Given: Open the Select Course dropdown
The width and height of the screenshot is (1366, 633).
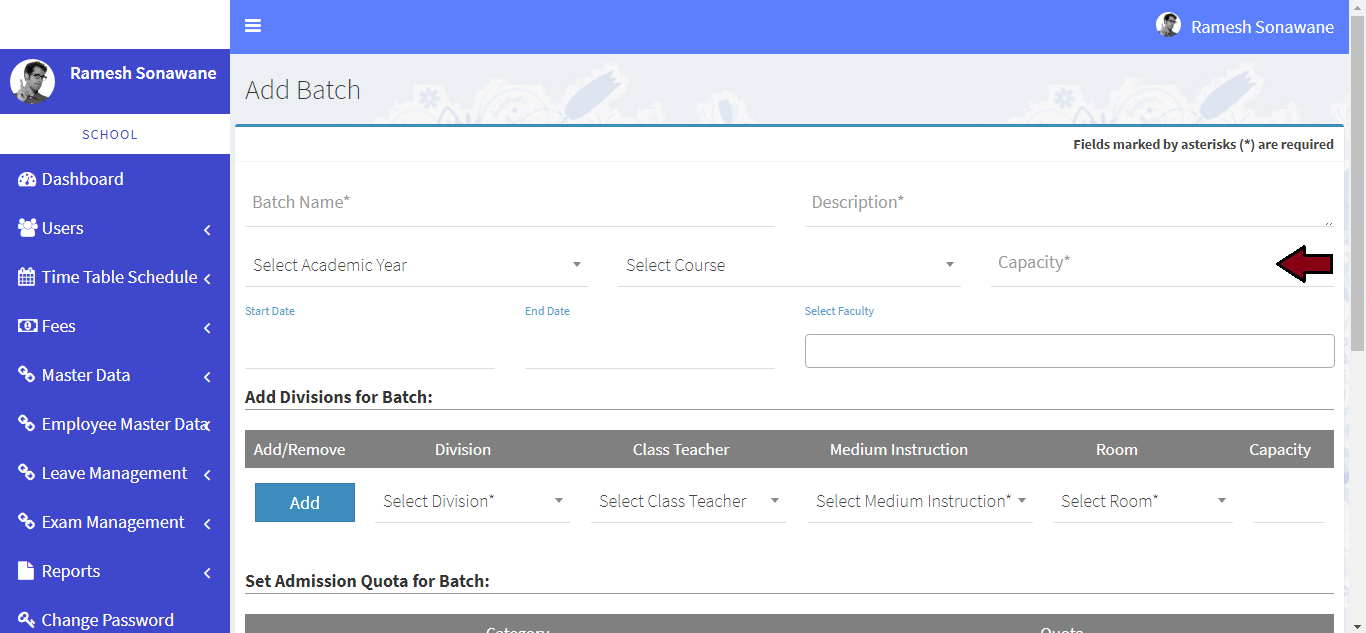Looking at the screenshot, I should coord(788,265).
